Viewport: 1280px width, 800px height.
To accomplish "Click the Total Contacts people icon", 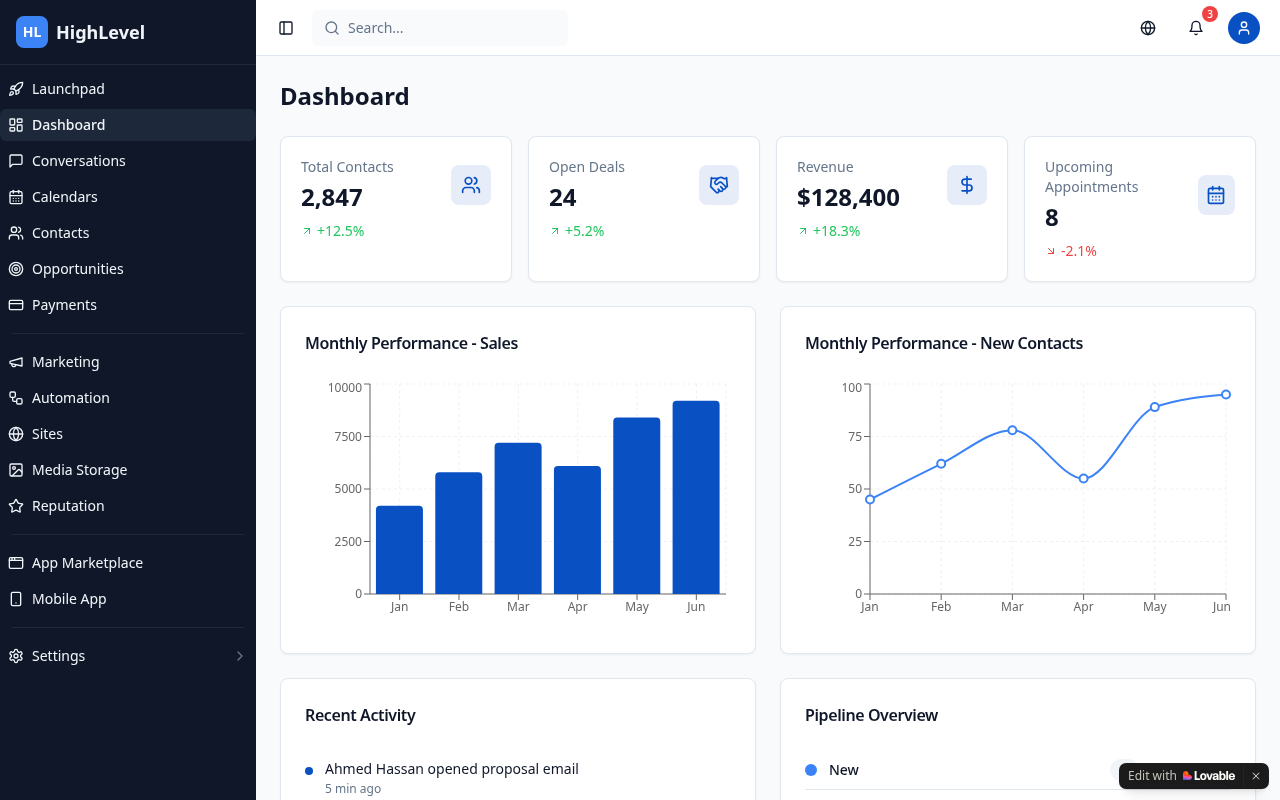I will (471, 185).
